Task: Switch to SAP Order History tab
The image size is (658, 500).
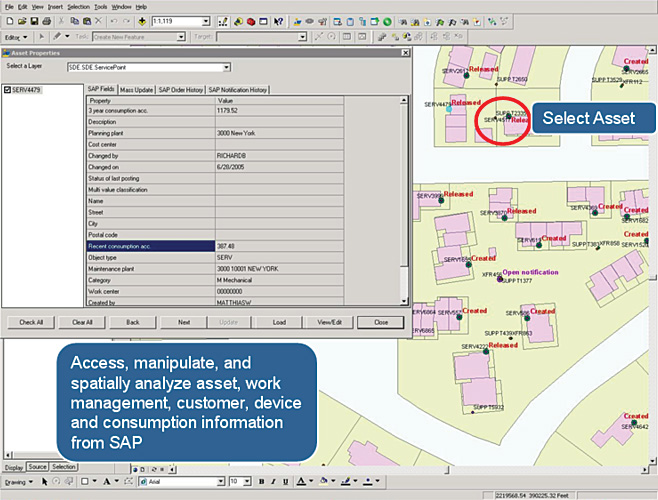Action: [x=180, y=90]
